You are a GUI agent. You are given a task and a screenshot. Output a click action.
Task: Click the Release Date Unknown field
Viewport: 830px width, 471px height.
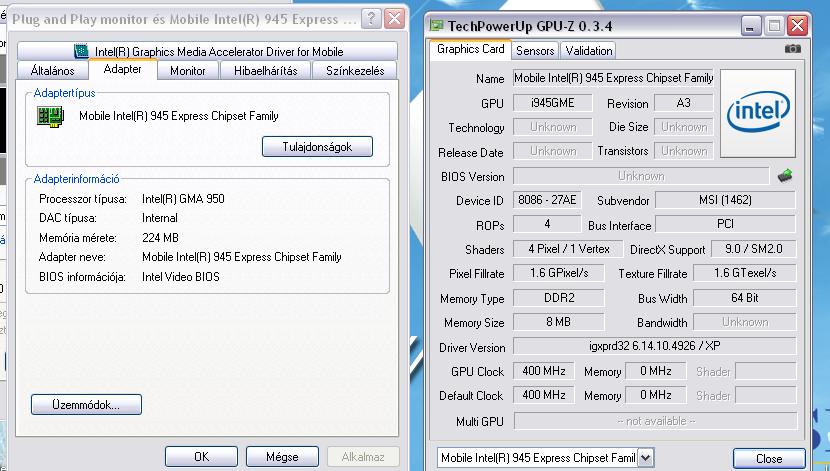[x=553, y=151]
